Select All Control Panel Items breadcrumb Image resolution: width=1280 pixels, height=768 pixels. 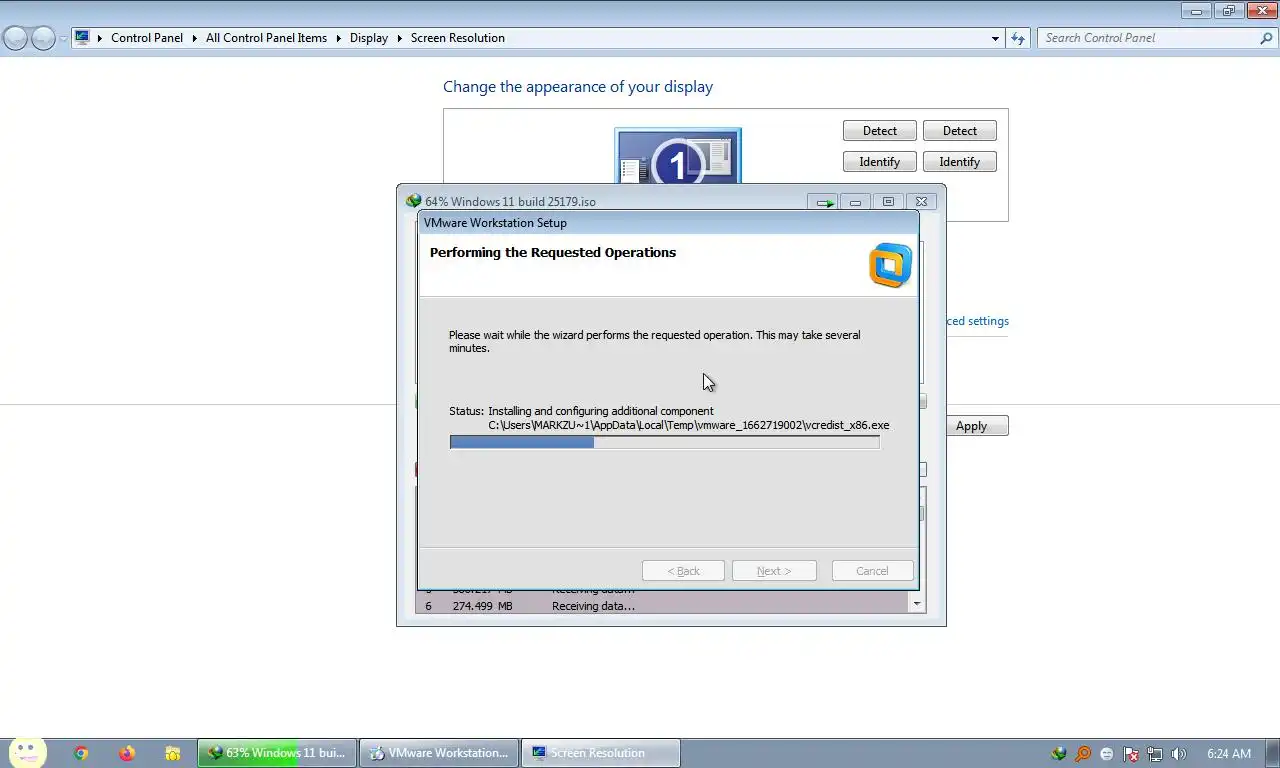[266, 38]
